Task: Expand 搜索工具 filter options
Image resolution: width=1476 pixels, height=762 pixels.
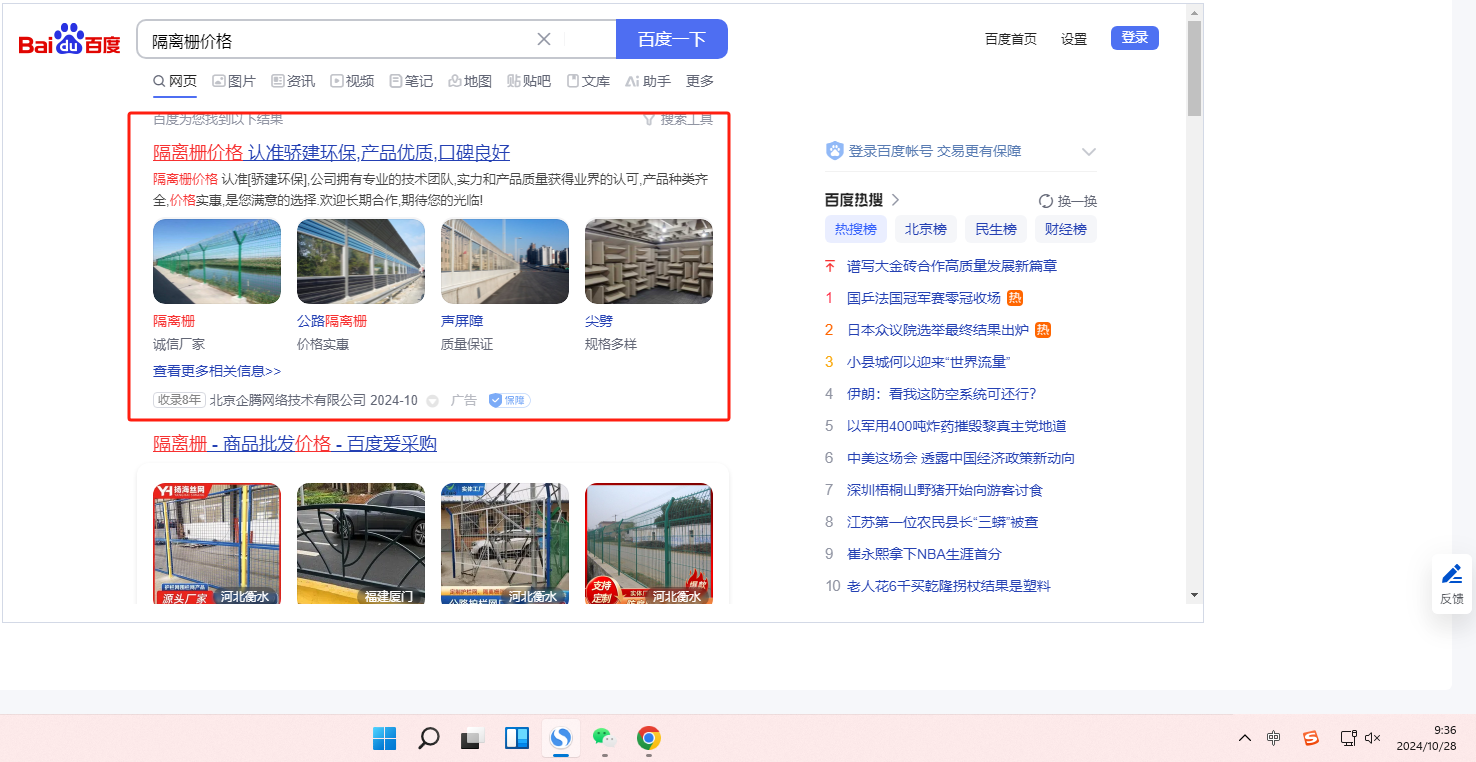Action: (x=678, y=120)
